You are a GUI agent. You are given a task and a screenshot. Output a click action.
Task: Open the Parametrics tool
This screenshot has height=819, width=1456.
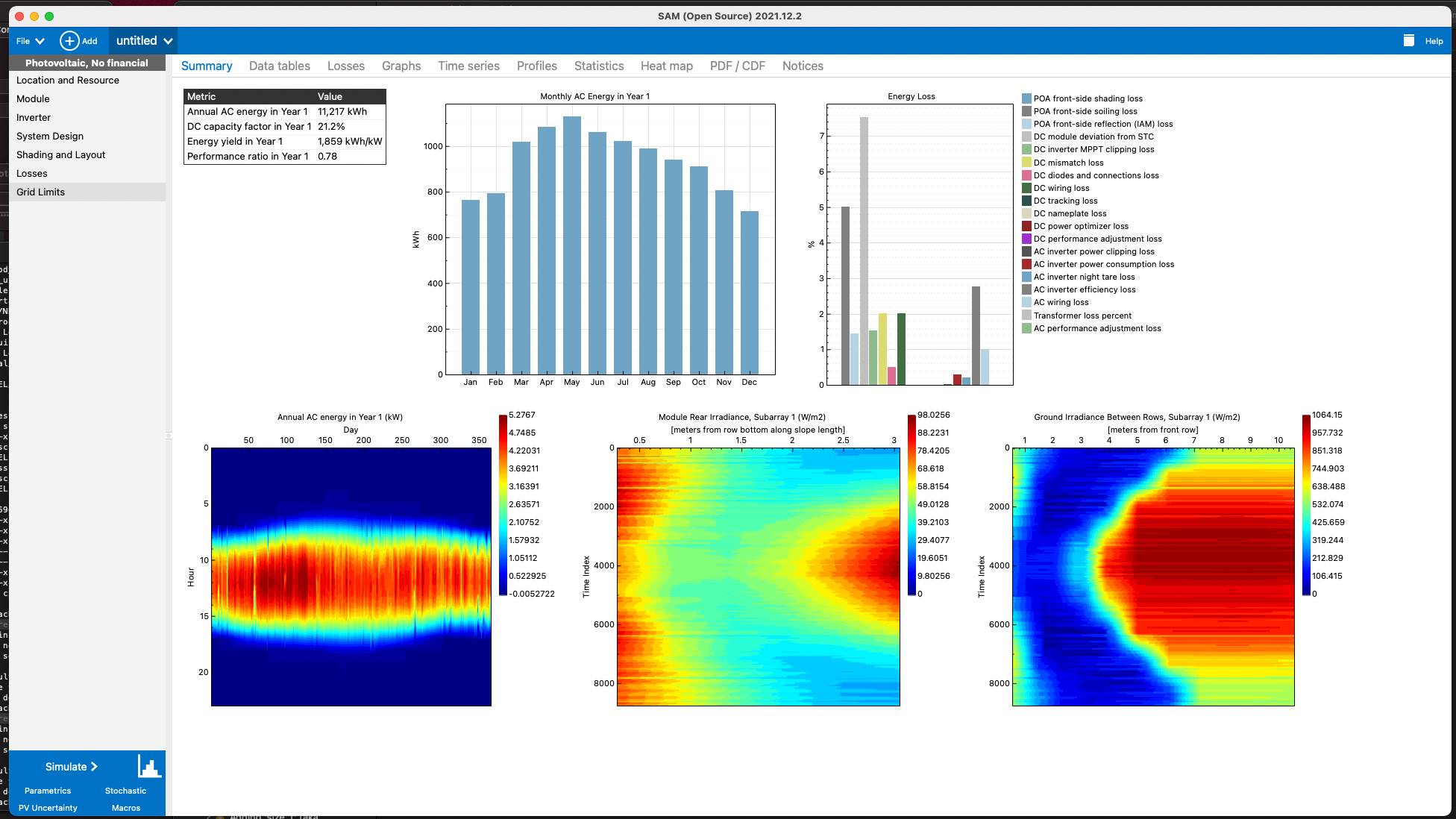click(x=48, y=791)
